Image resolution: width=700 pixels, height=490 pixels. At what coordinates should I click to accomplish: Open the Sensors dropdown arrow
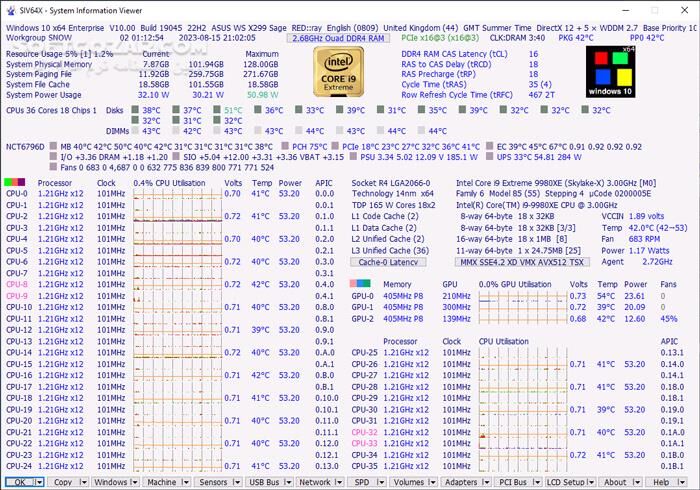point(237,482)
